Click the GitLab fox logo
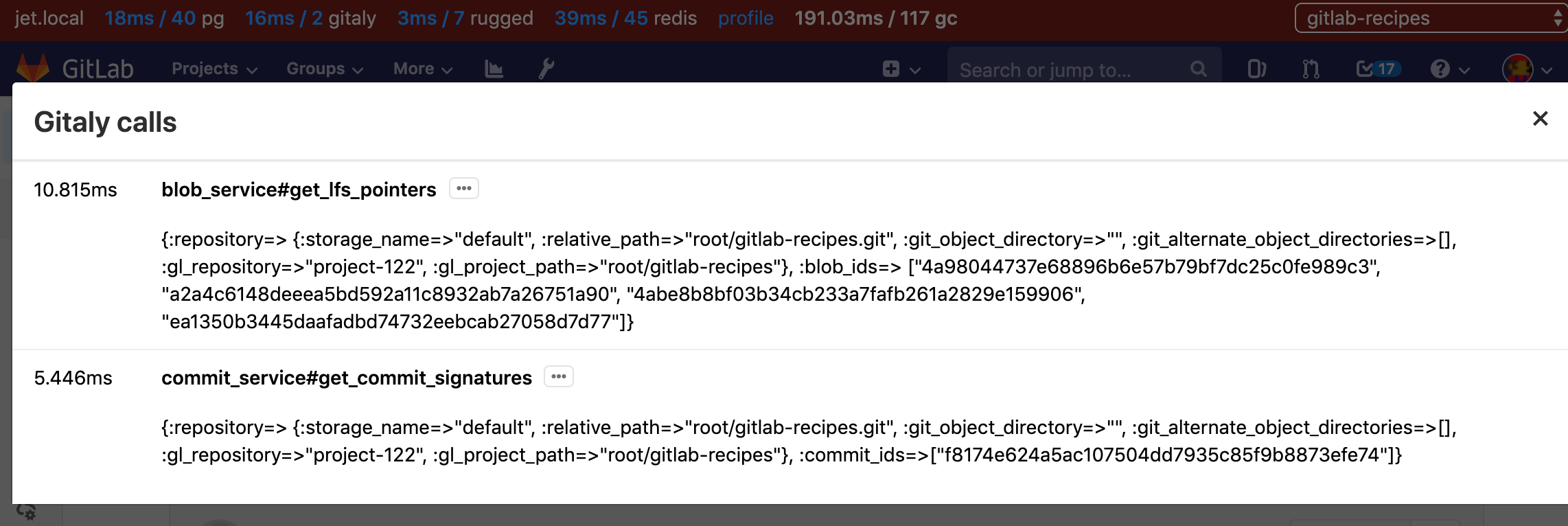Screen dimensions: 1568x526 (33, 68)
